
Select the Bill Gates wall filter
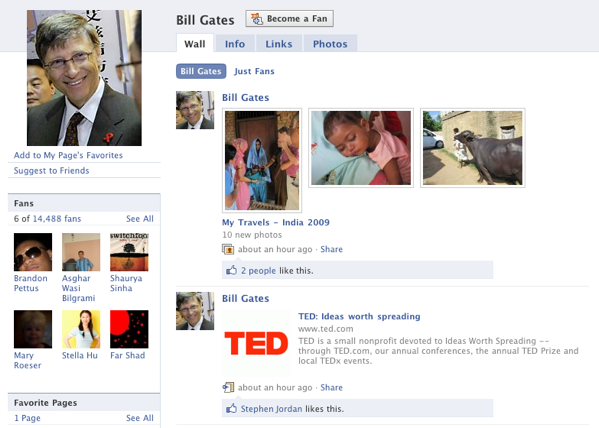pyautogui.click(x=201, y=71)
